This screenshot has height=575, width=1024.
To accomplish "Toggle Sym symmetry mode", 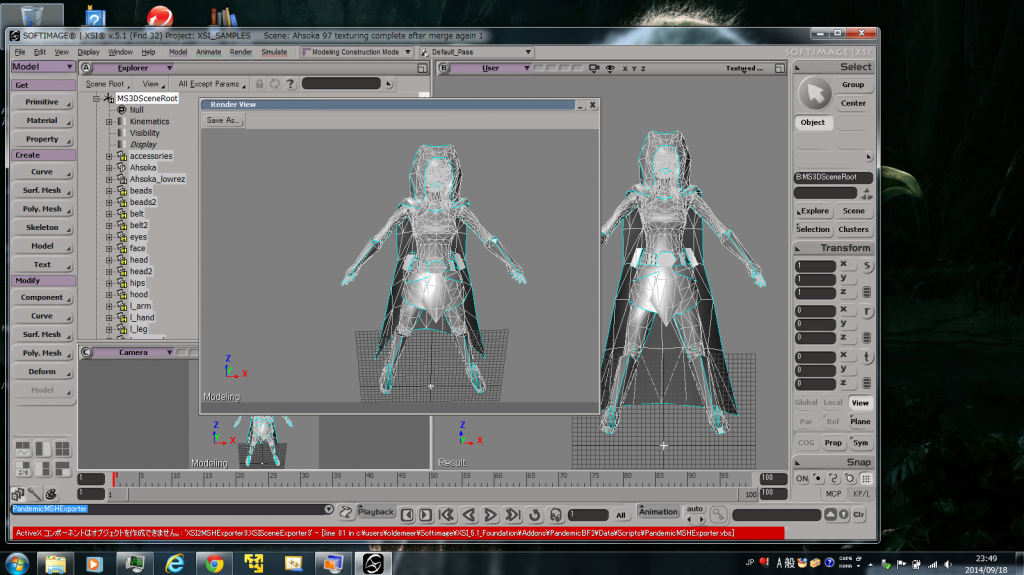I will [860, 442].
